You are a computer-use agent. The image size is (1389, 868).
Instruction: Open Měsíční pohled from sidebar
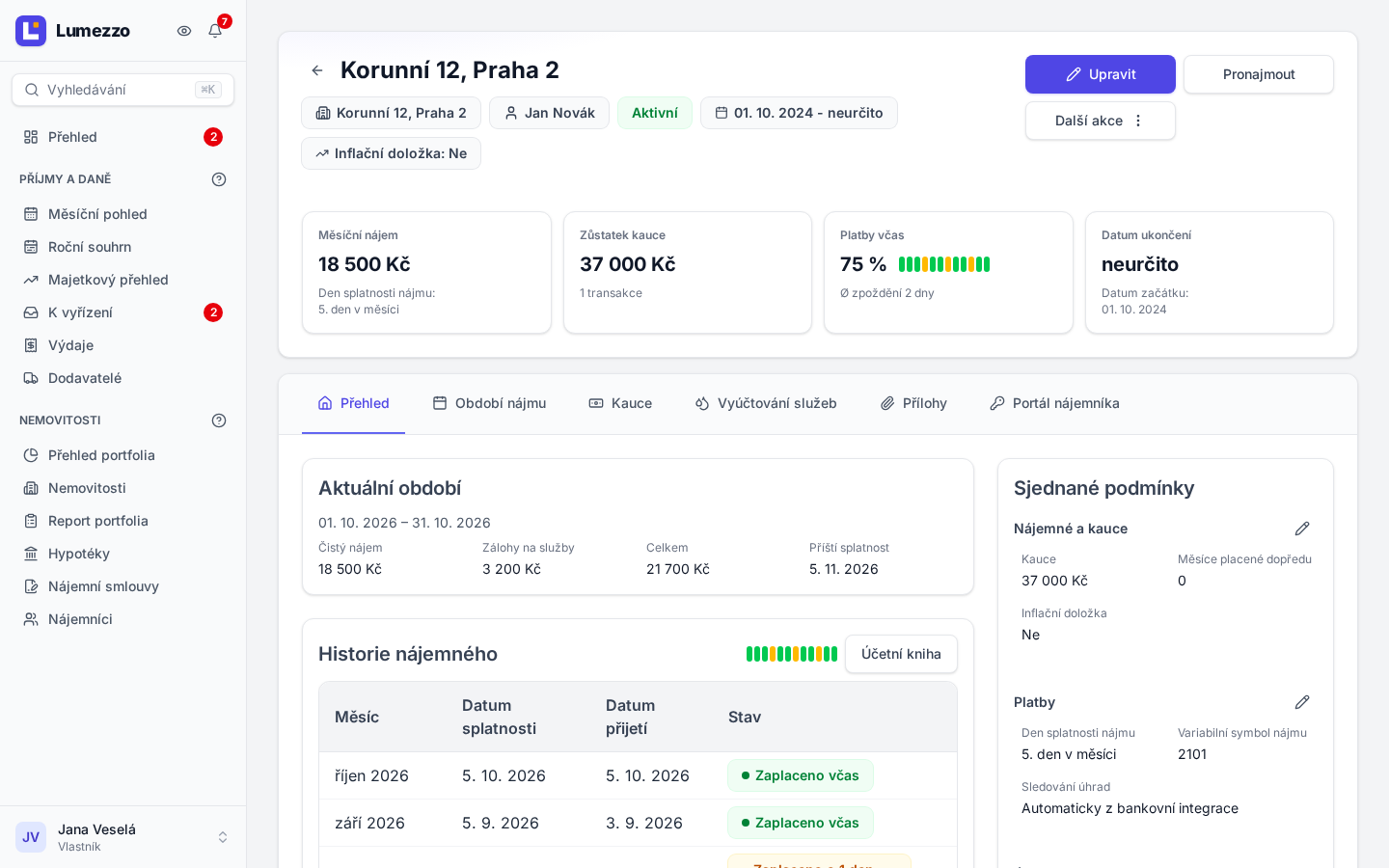(123, 214)
